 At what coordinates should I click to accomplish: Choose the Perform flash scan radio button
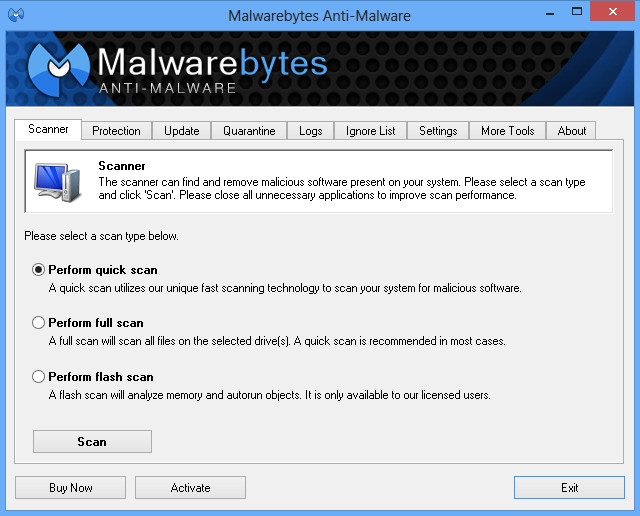39,377
